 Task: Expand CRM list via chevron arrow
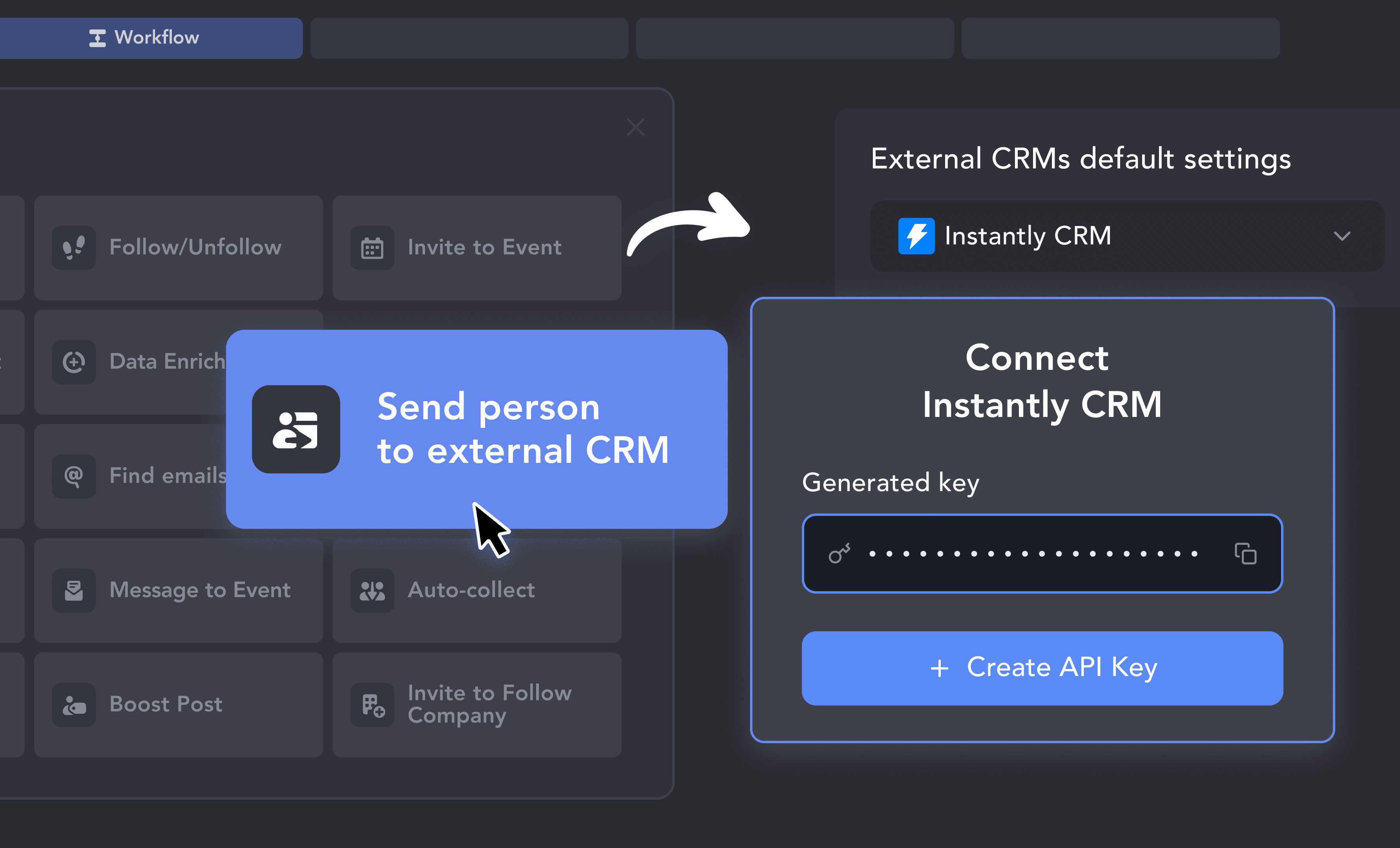click(x=1342, y=236)
